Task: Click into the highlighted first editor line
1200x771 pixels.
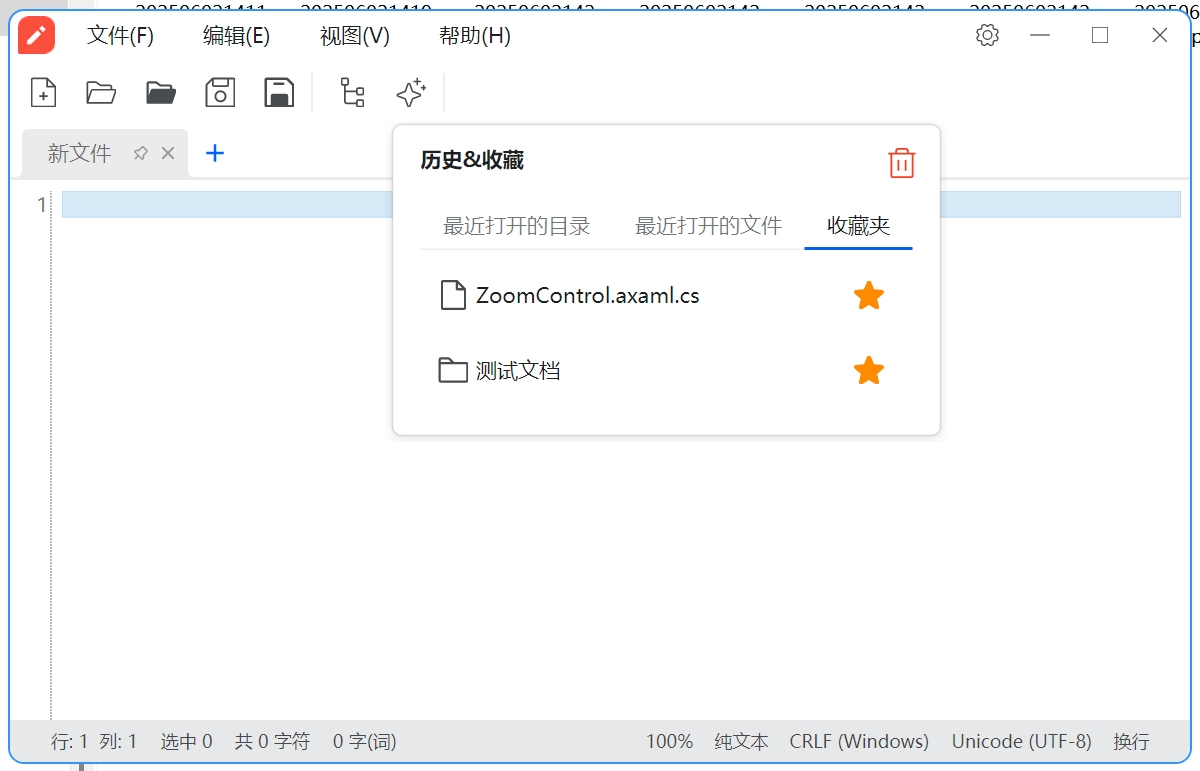Action: (x=621, y=205)
